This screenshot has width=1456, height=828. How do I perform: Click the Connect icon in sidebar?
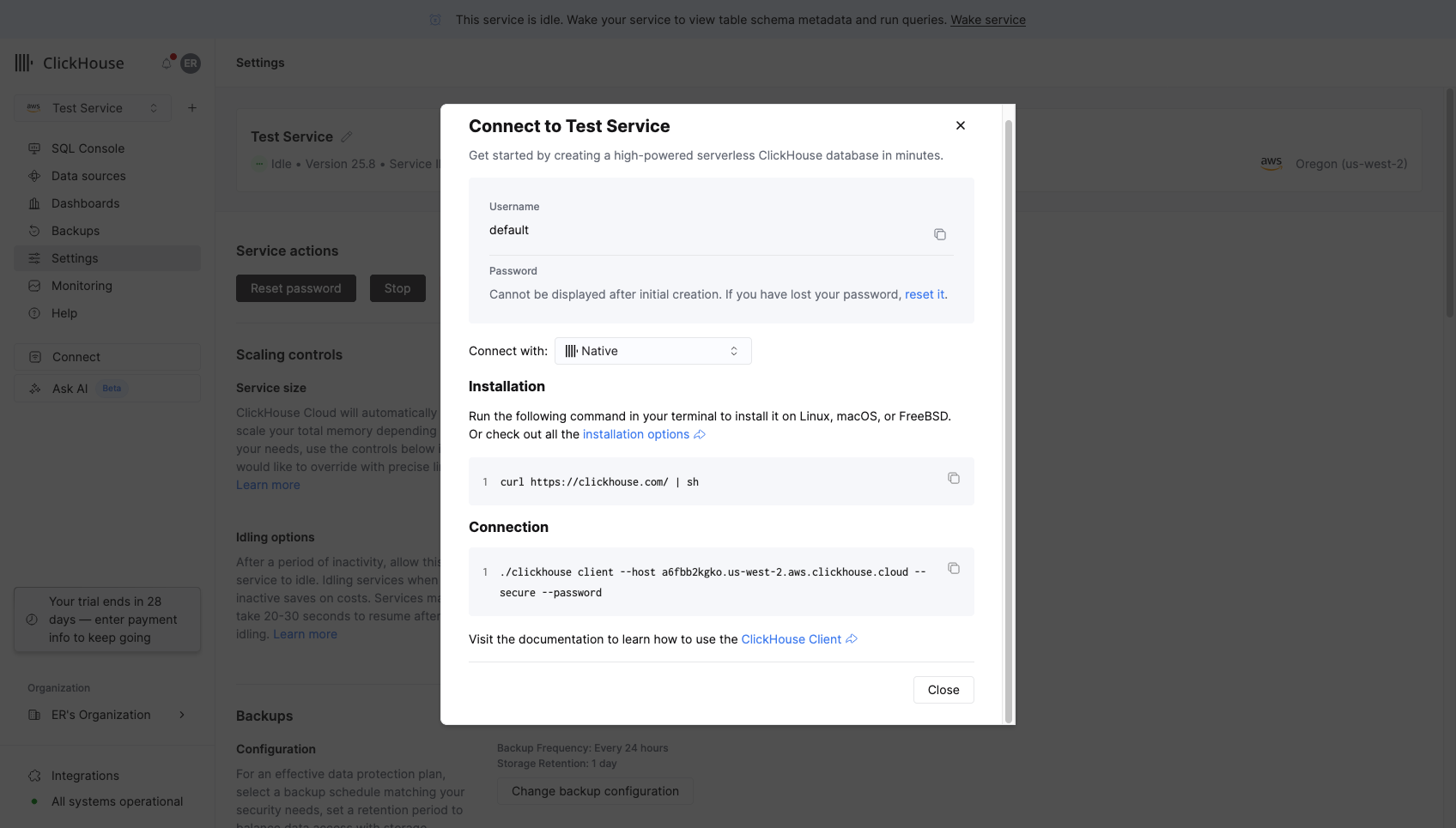pos(35,357)
